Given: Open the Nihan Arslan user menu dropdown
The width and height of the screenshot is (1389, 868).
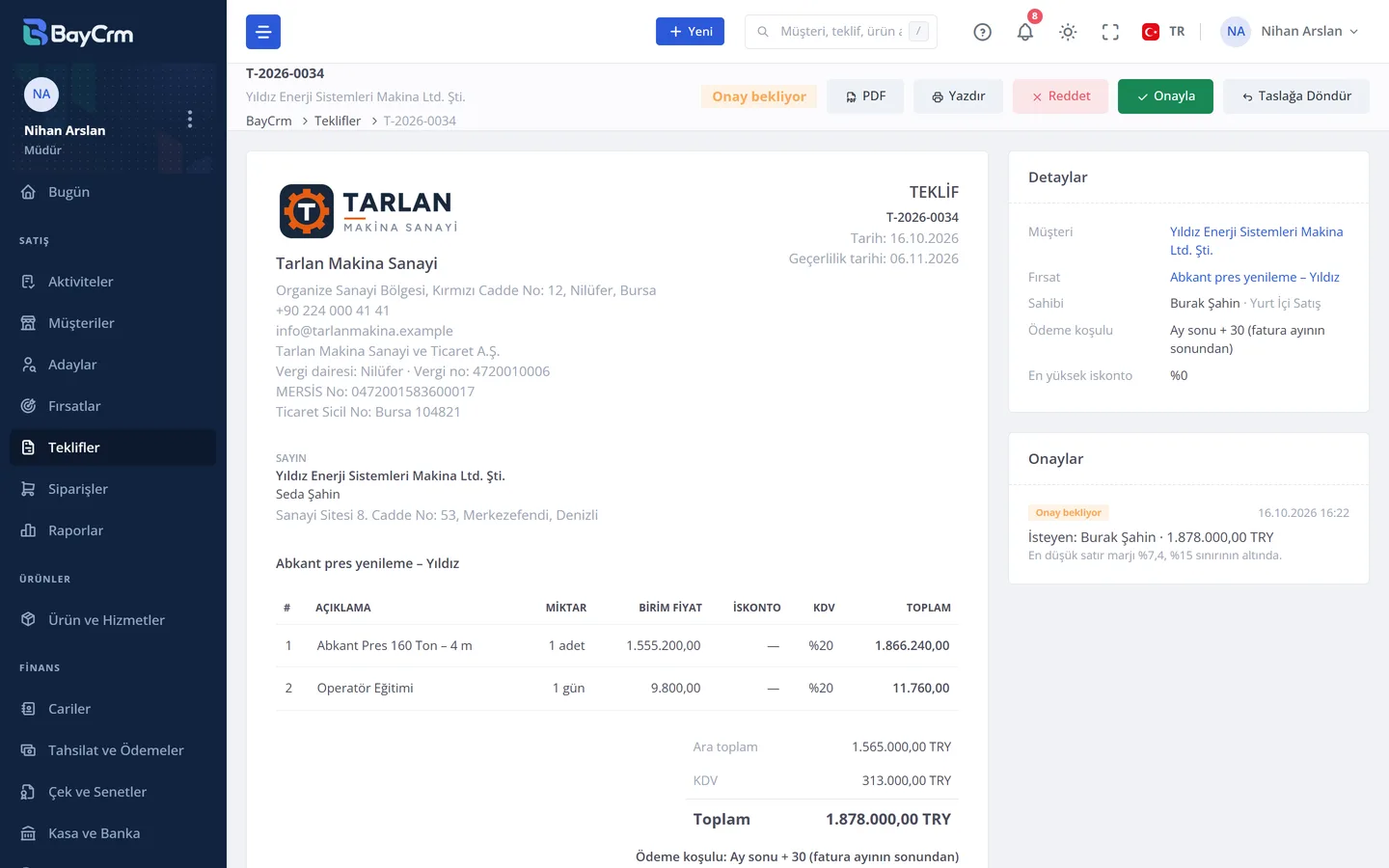Looking at the screenshot, I should point(1291,32).
